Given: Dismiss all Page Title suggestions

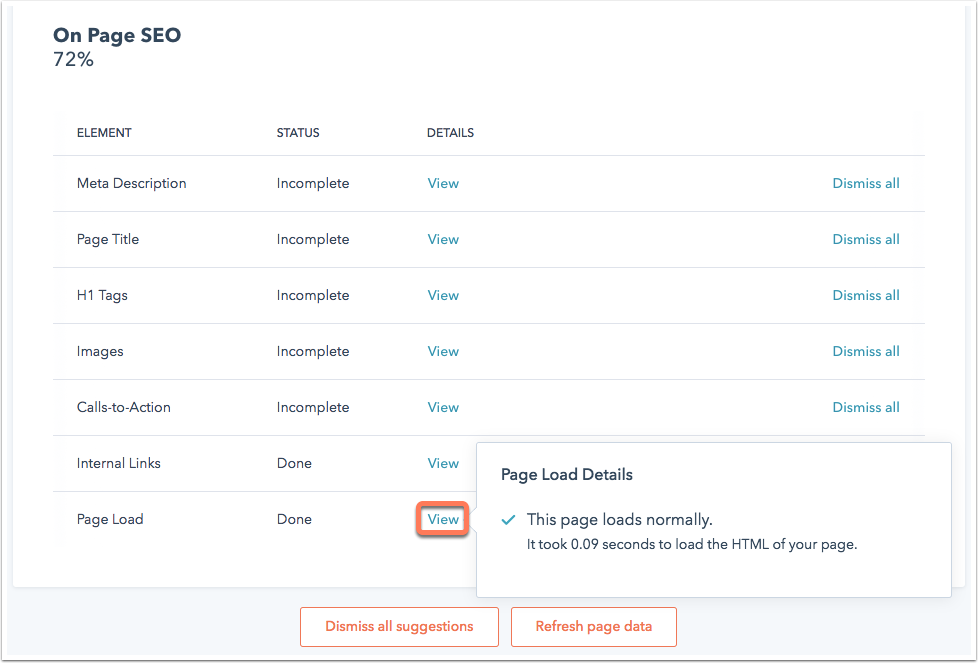Looking at the screenshot, I should [866, 240].
